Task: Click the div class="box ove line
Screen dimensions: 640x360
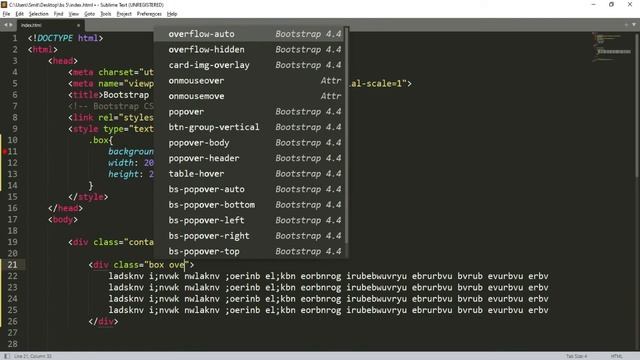Action: coord(141,265)
